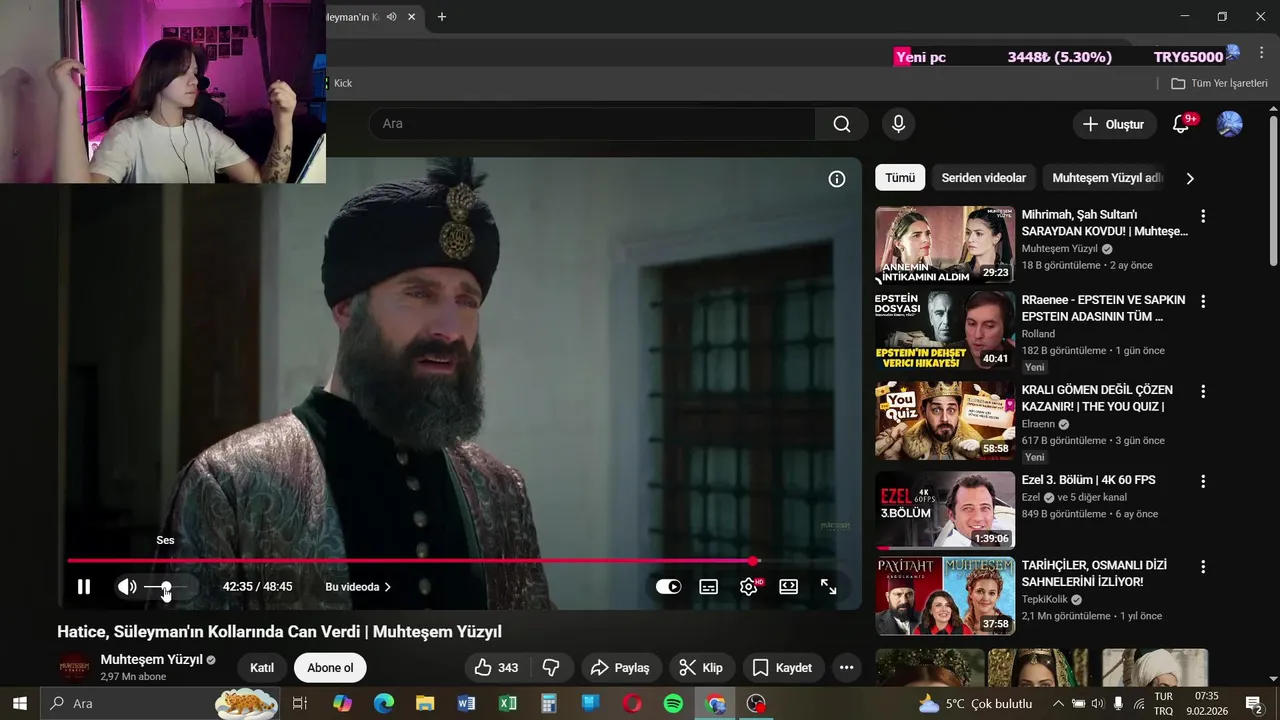
Task: Open Windows Start menu
Action: click(x=19, y=703)
